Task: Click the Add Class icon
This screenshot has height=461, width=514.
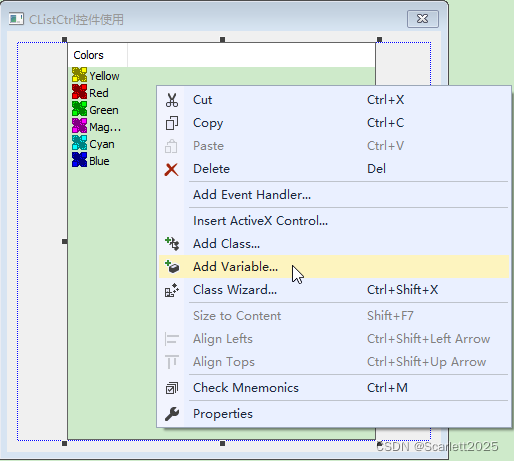Action: pos(172,244)
